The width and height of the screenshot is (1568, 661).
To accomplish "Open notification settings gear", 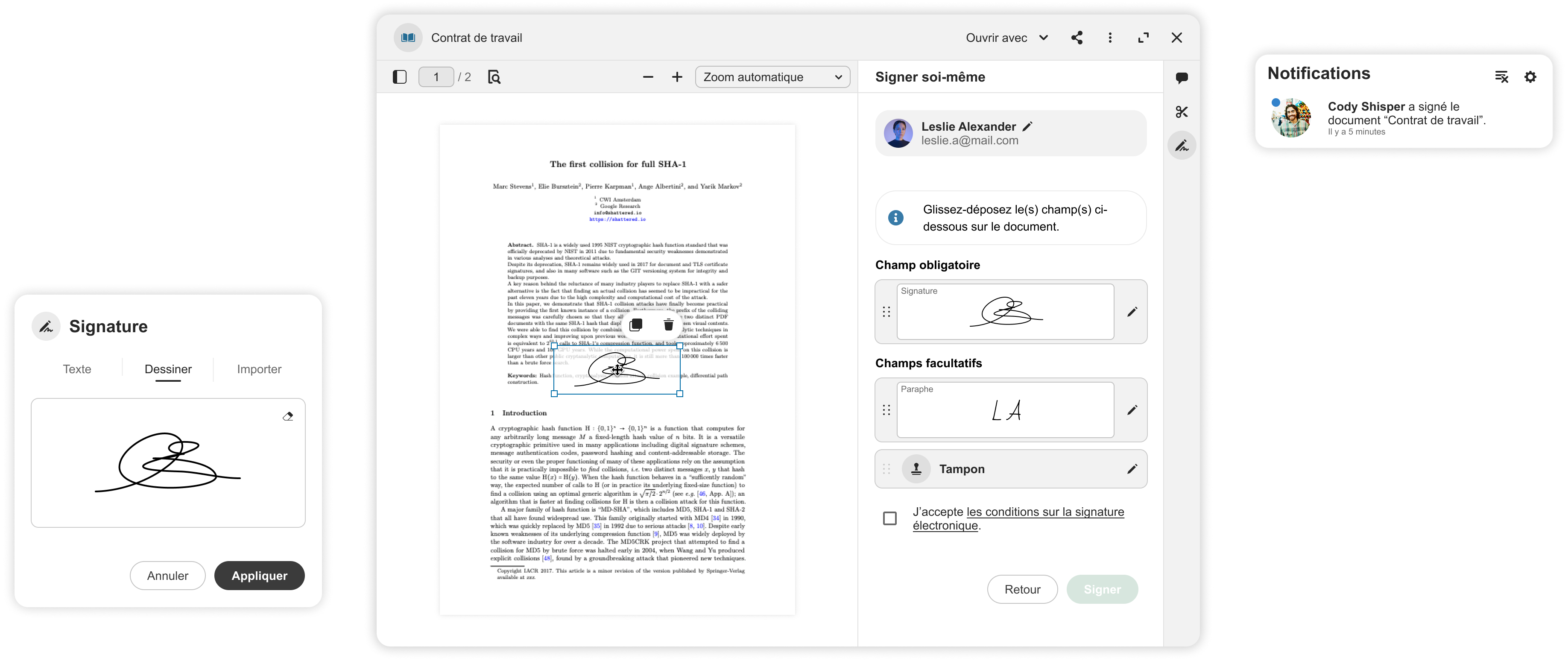I will [x=1530, y=77].
